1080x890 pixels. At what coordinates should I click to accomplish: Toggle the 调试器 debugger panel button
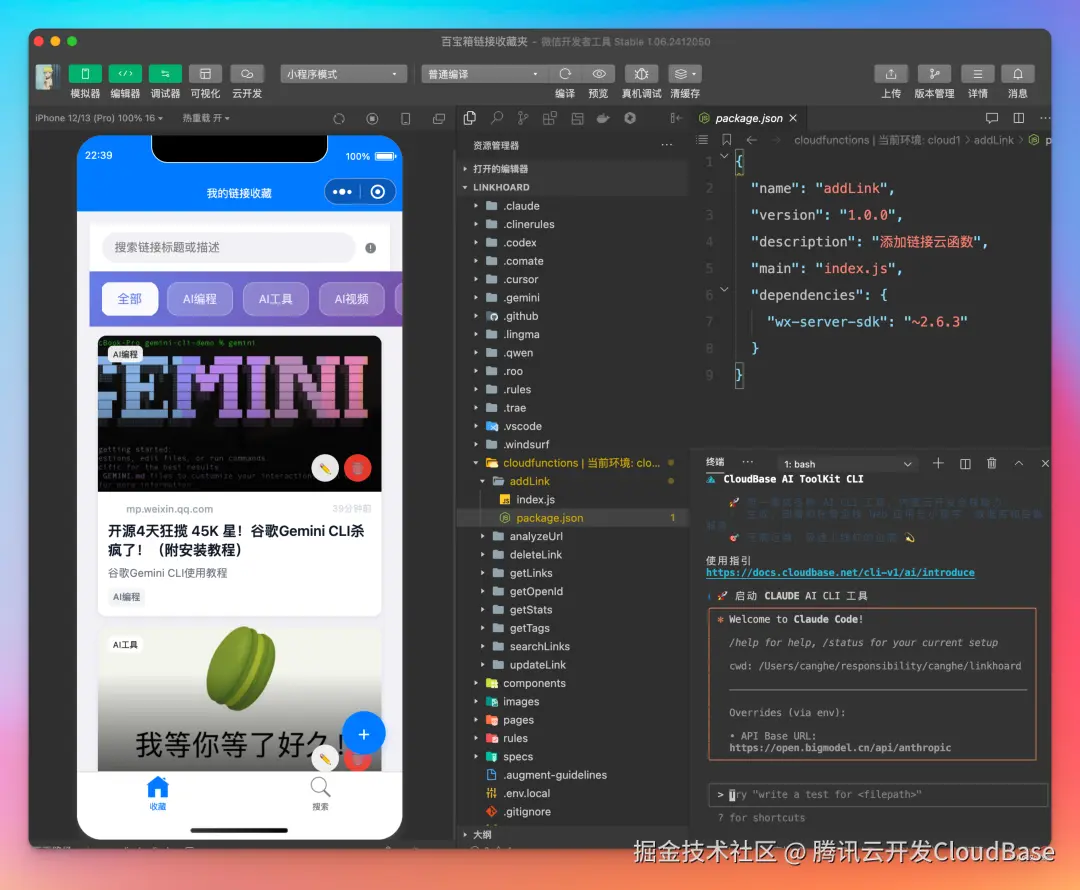click(x=165, y=74)
